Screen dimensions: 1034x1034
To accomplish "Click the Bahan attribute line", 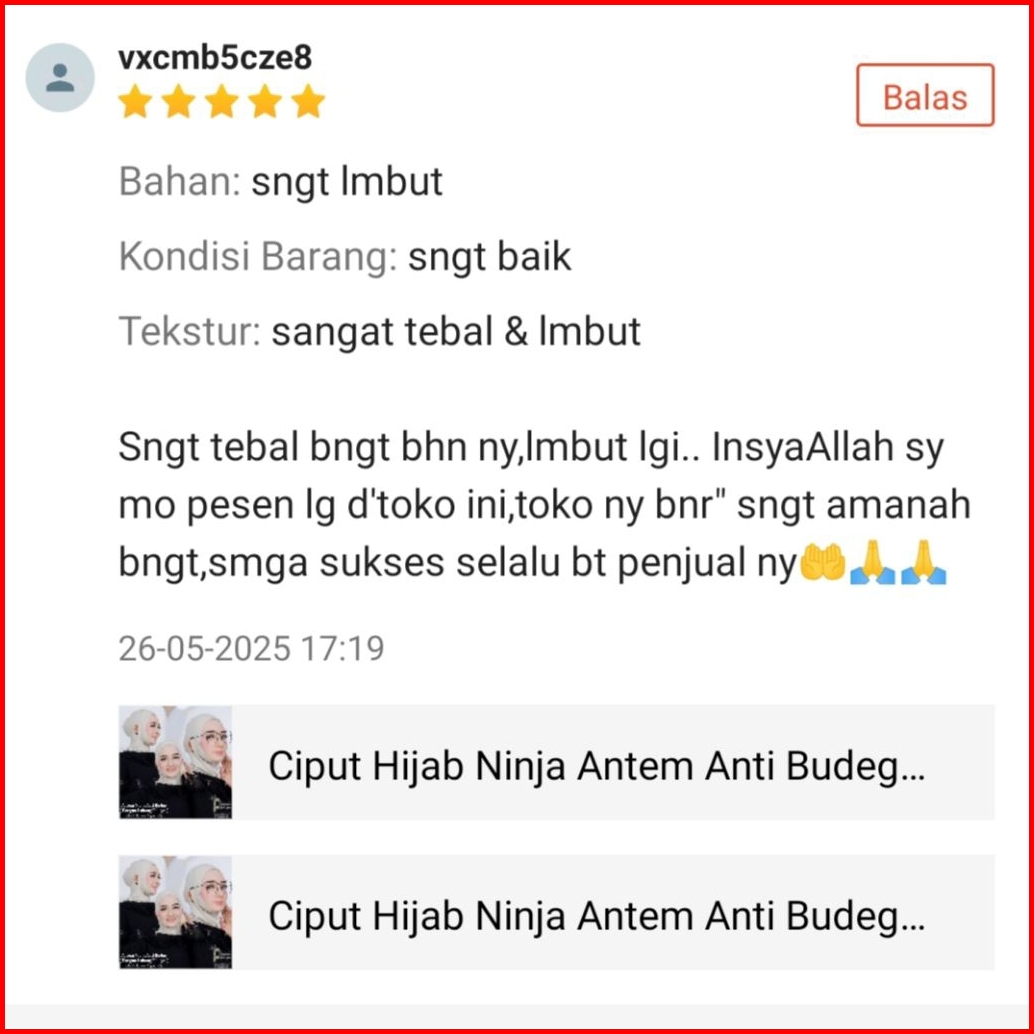I will [280, 181].
